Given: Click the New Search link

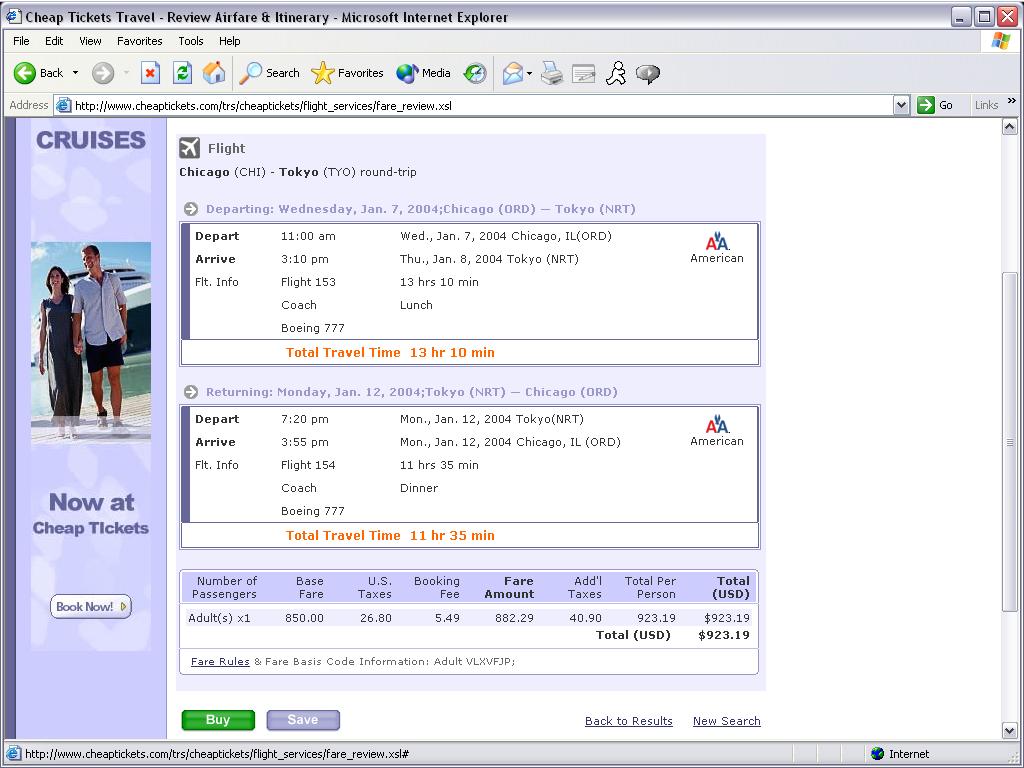Looking at the screenshot, I should tap(726, 721).
